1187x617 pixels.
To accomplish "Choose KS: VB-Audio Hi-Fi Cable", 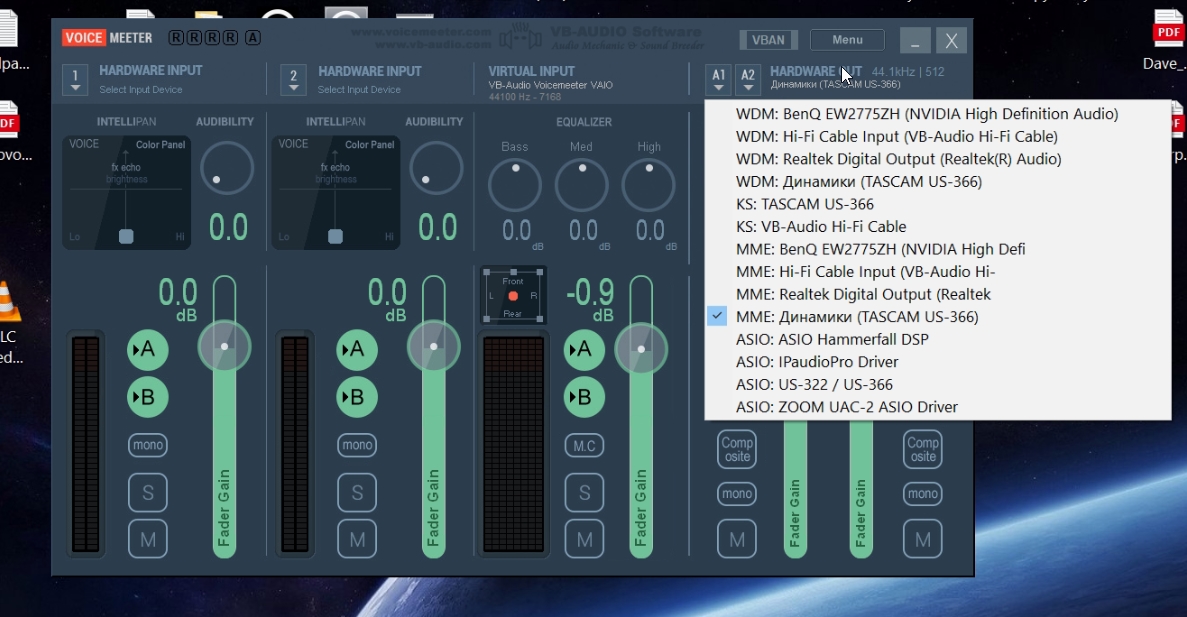I will point(937,227).
